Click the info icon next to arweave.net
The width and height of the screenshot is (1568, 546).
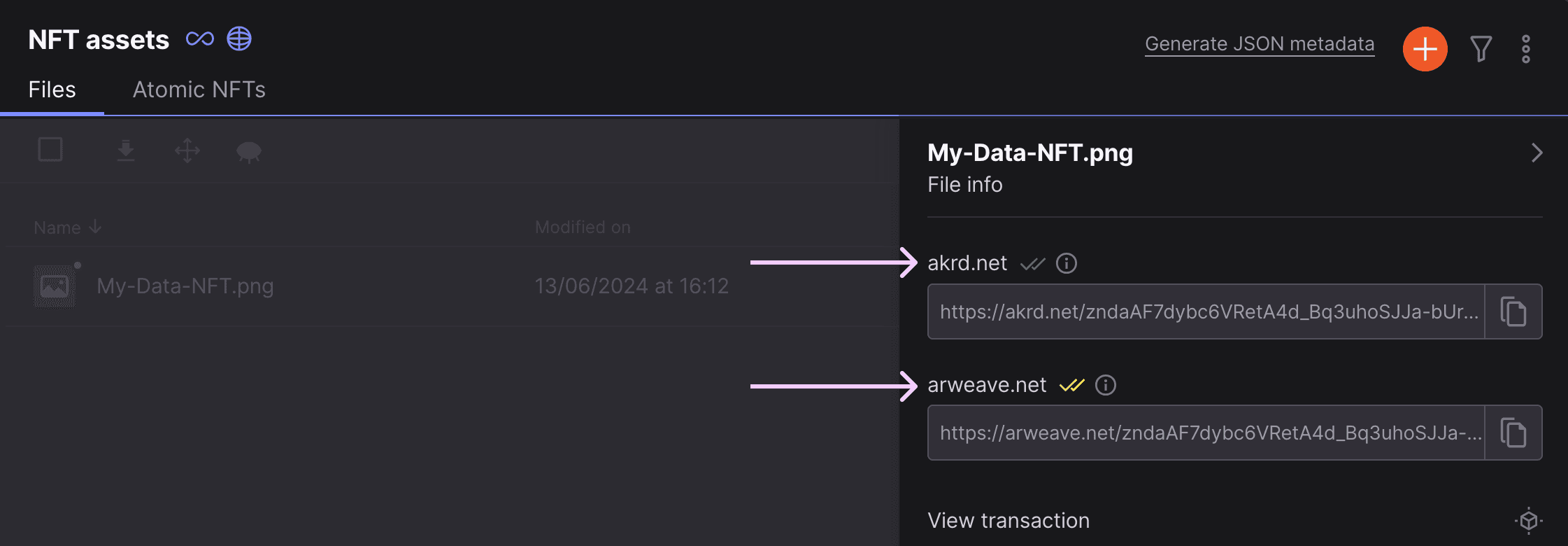[1105, 385]
